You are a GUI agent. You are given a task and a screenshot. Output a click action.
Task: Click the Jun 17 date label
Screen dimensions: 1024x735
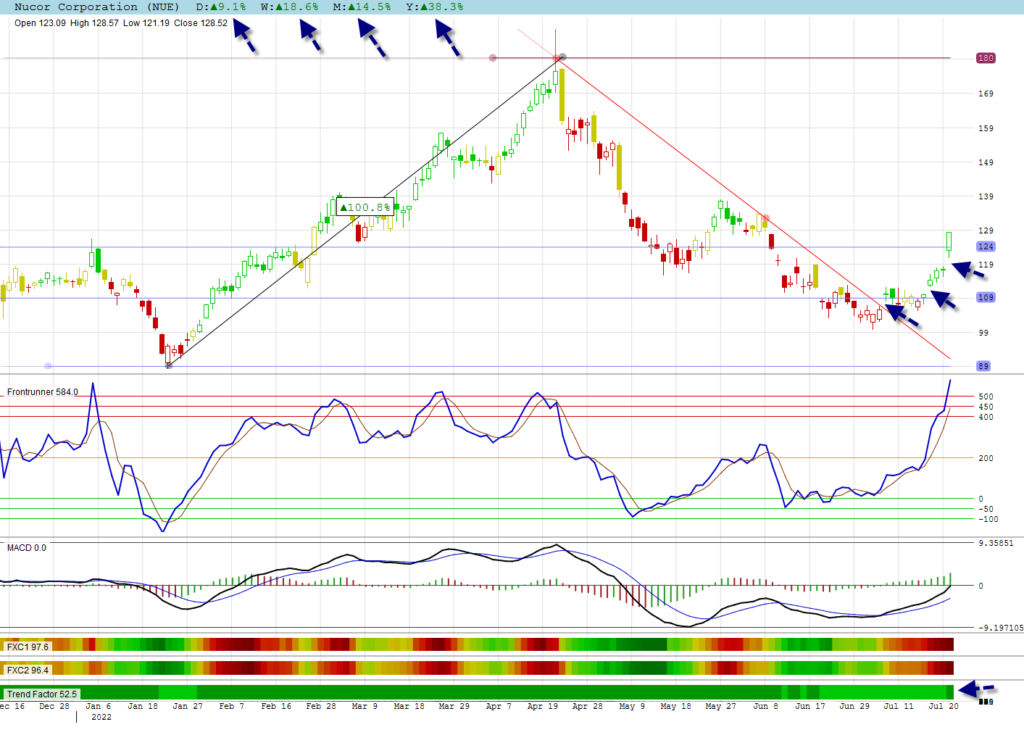click(x=810, y=706)
